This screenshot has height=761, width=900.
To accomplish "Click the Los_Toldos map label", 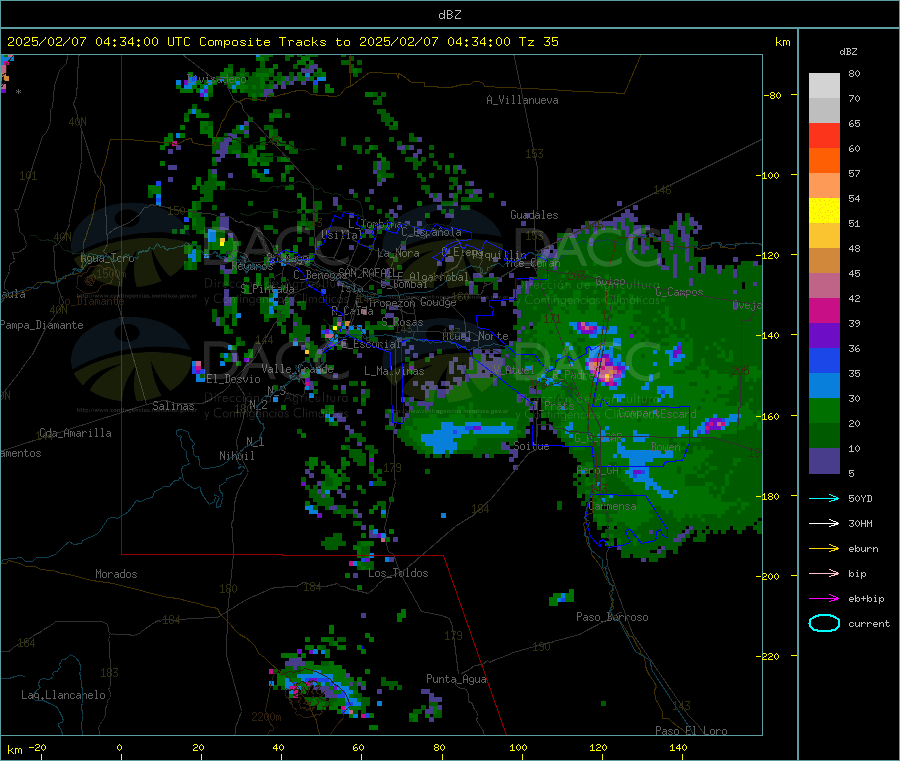I will point(398,573).
